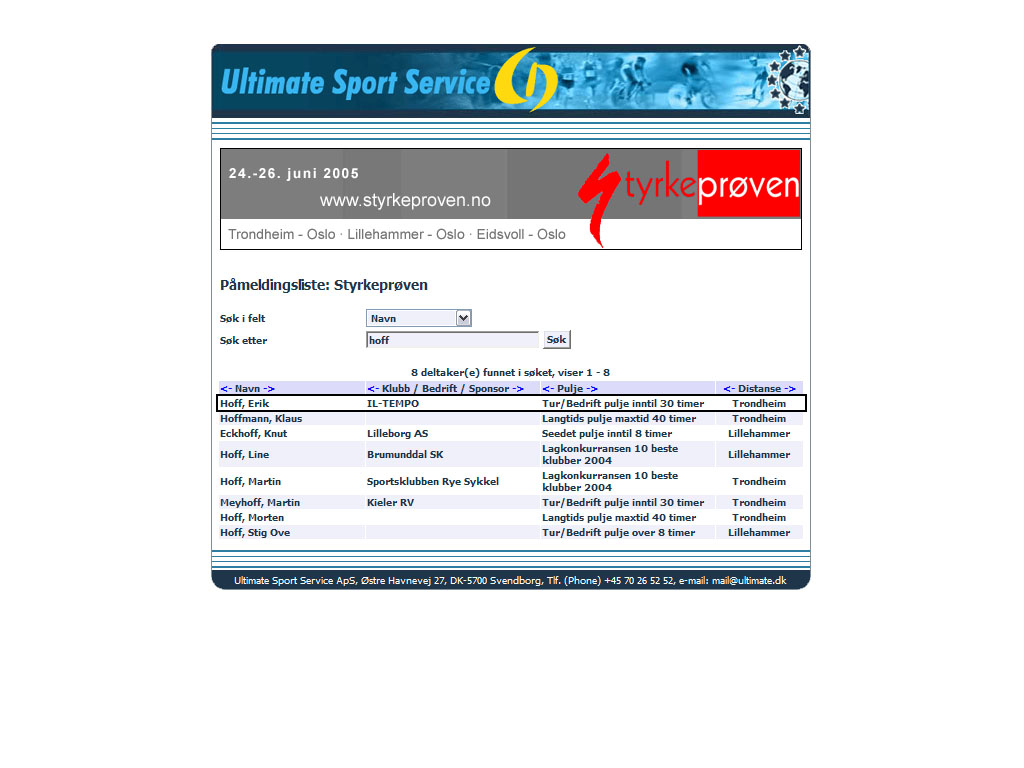The image size is (1024, 768).
Task: Select name Hoff, Morten
Action: click(252, 517)
